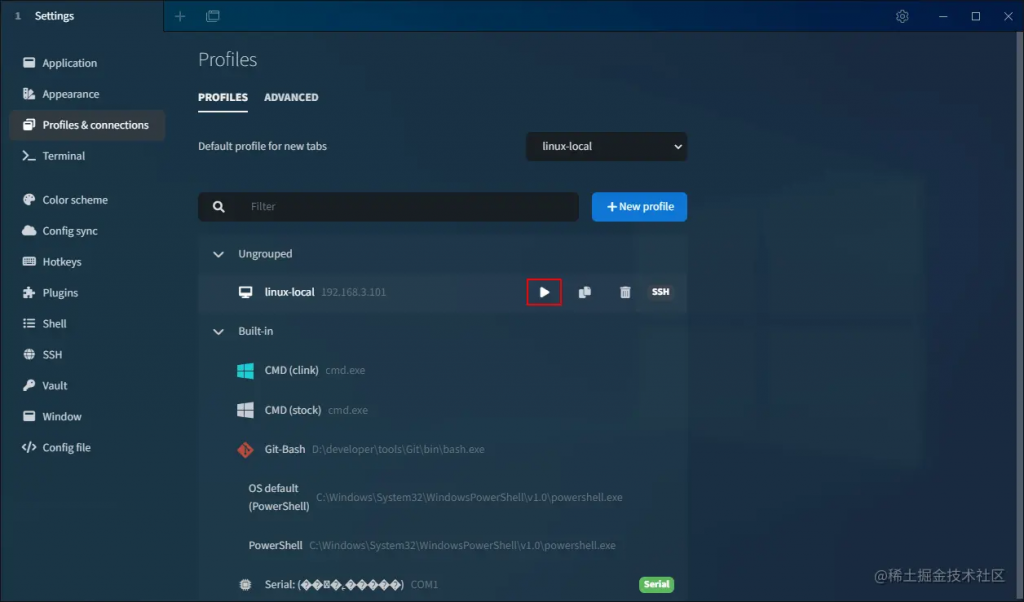Screen dimensions: 1024x602
Task: Click the 192.168.3.101 address text
Action: [353, 293]
